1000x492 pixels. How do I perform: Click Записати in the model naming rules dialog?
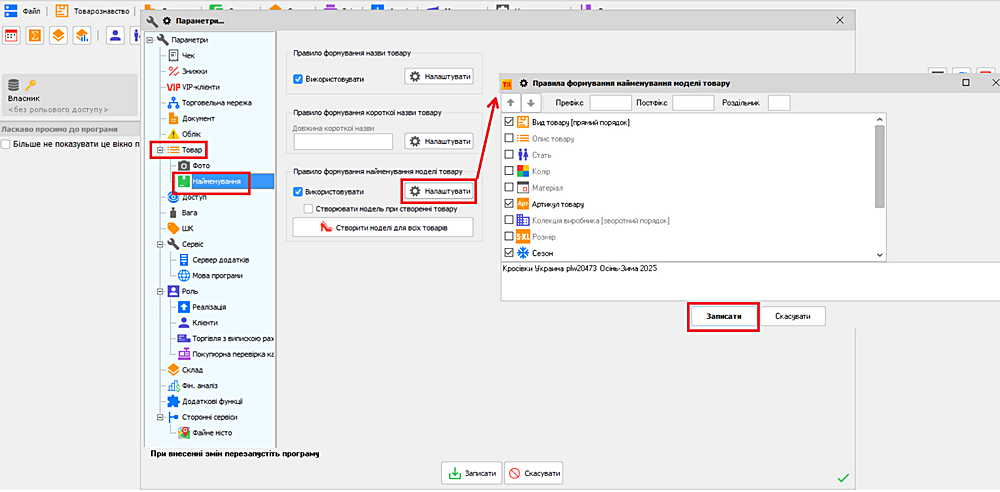(723, 316)
